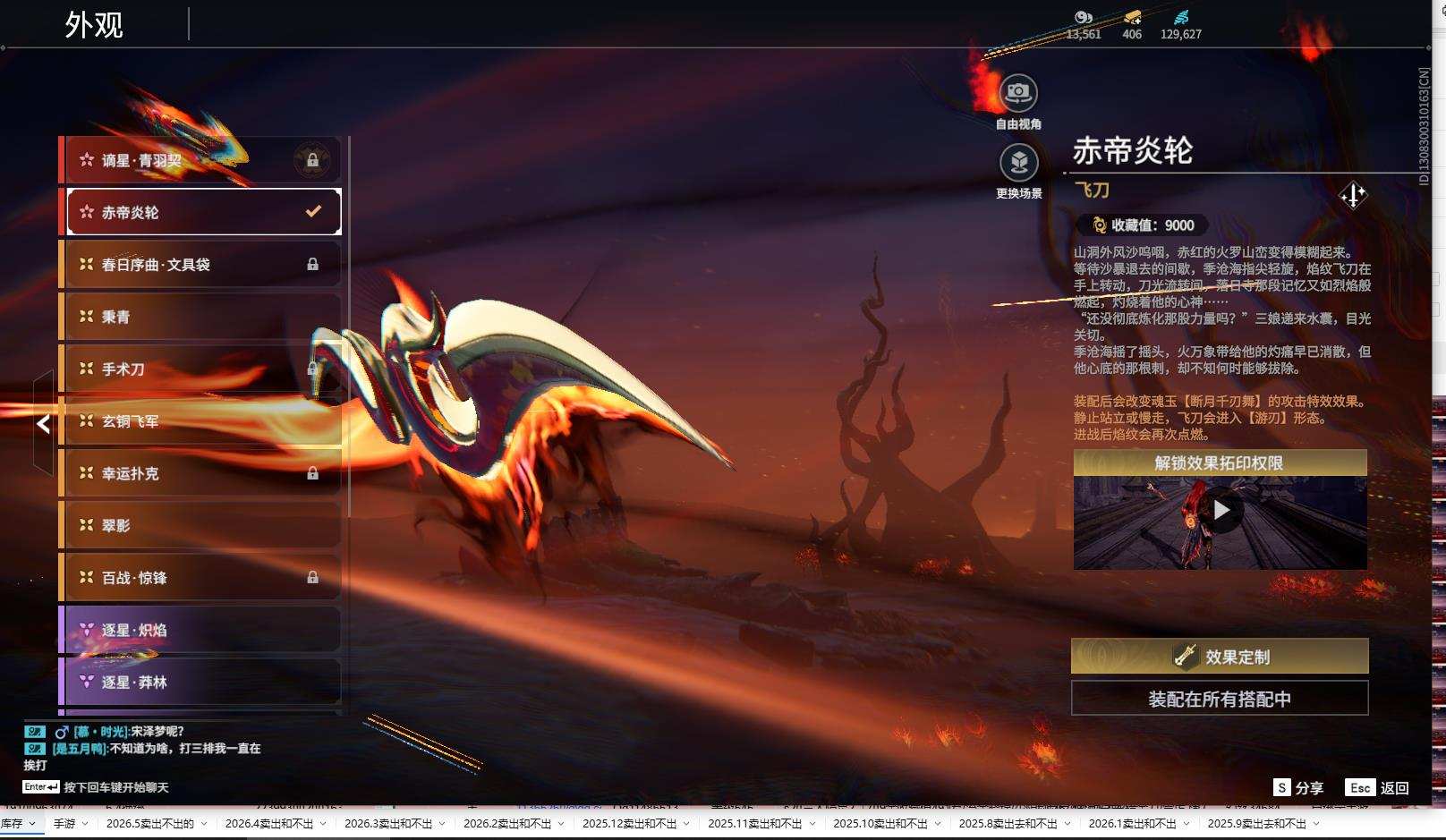Click 效果定制 button

coord(1220,656)
